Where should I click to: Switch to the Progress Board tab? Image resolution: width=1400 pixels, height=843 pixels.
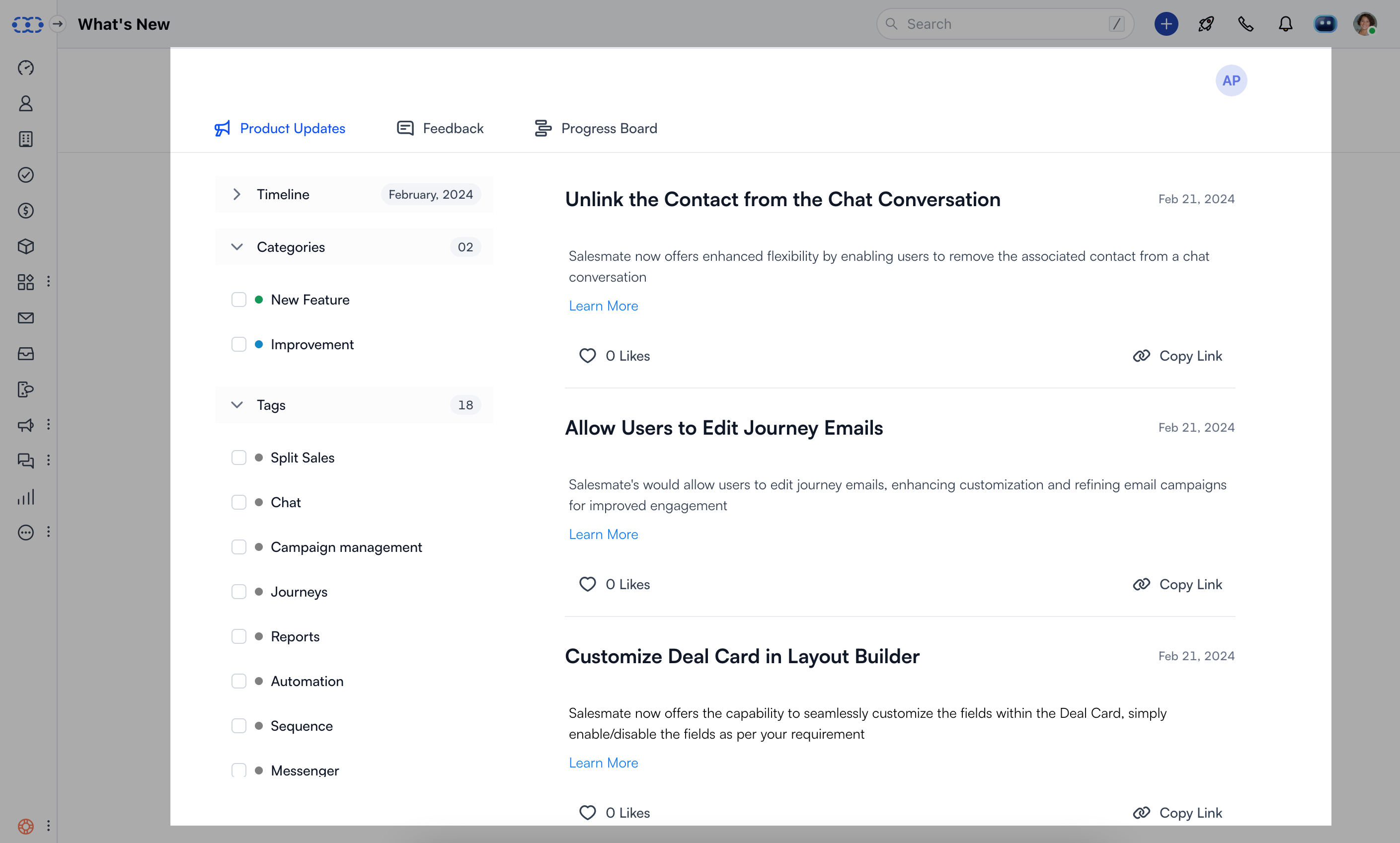pyautogui.click(x=596, y=128)
